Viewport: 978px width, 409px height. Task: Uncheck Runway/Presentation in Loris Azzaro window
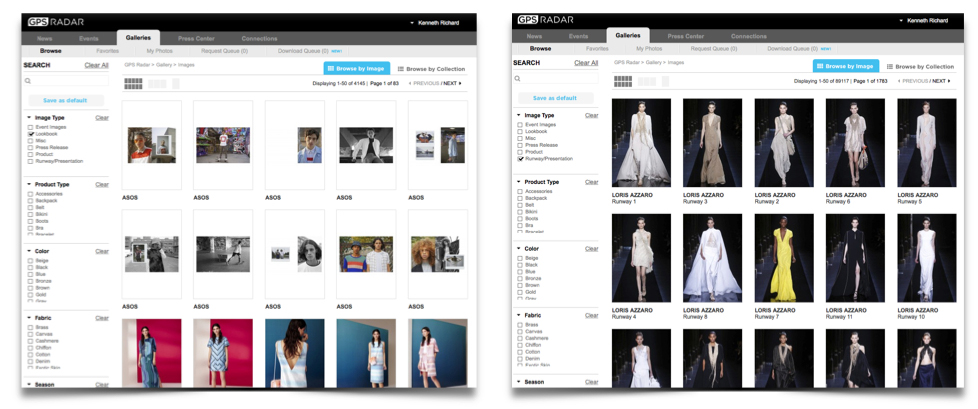click(x=520, y=159)
